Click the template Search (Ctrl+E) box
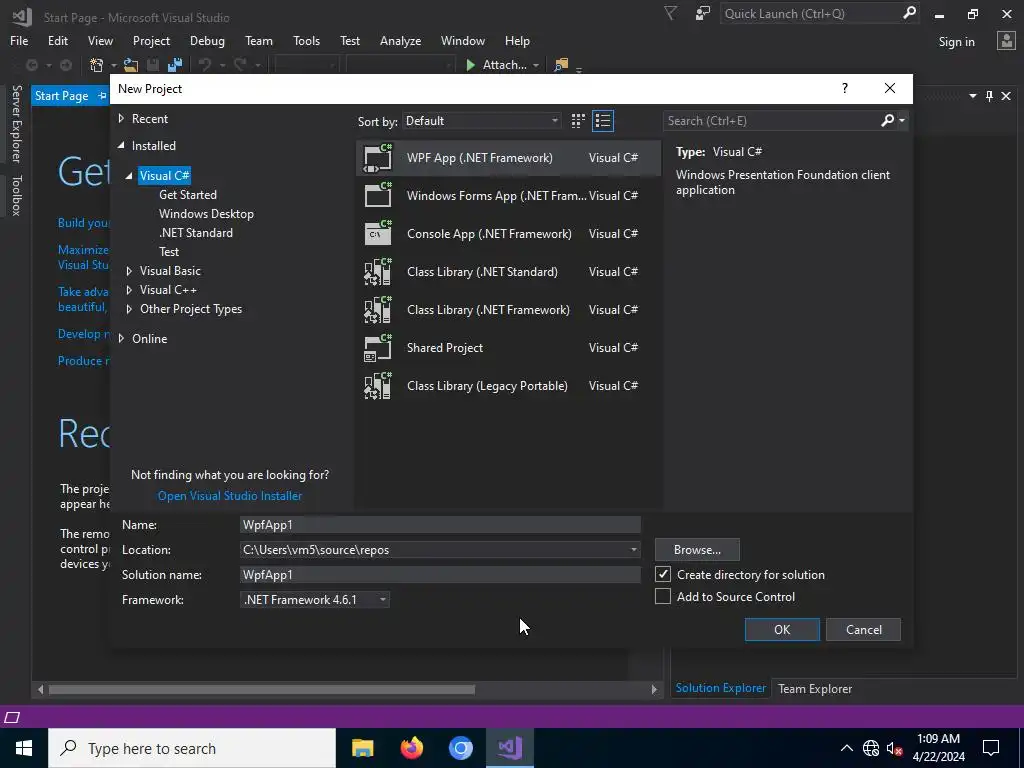 (772, 121)
